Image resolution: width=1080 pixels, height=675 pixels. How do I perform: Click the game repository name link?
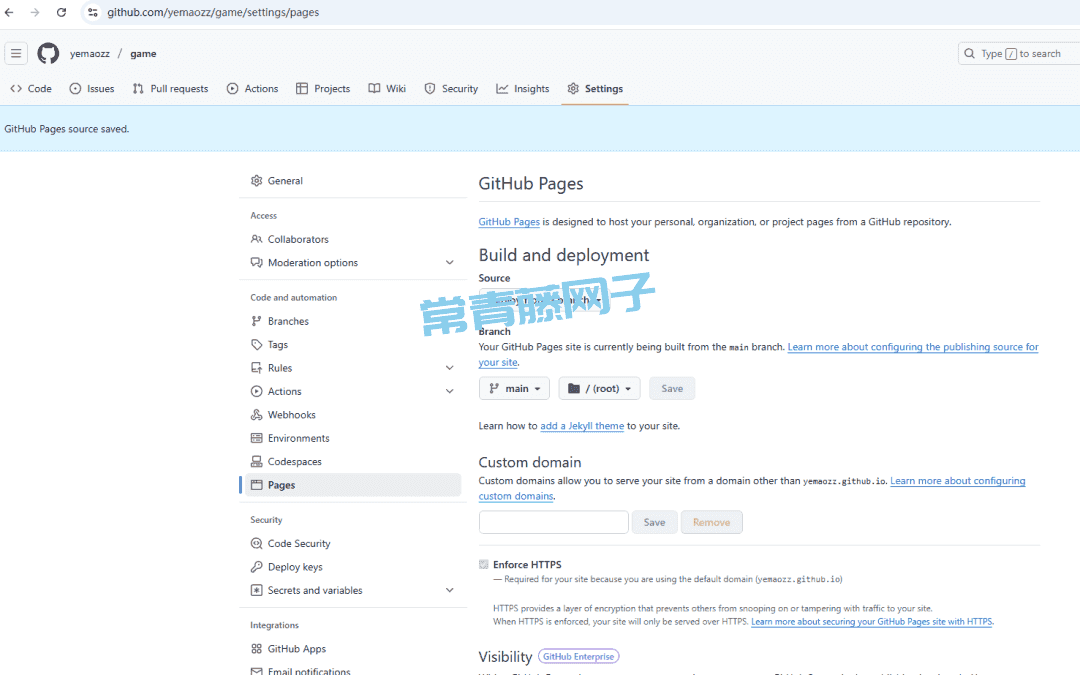143,54
